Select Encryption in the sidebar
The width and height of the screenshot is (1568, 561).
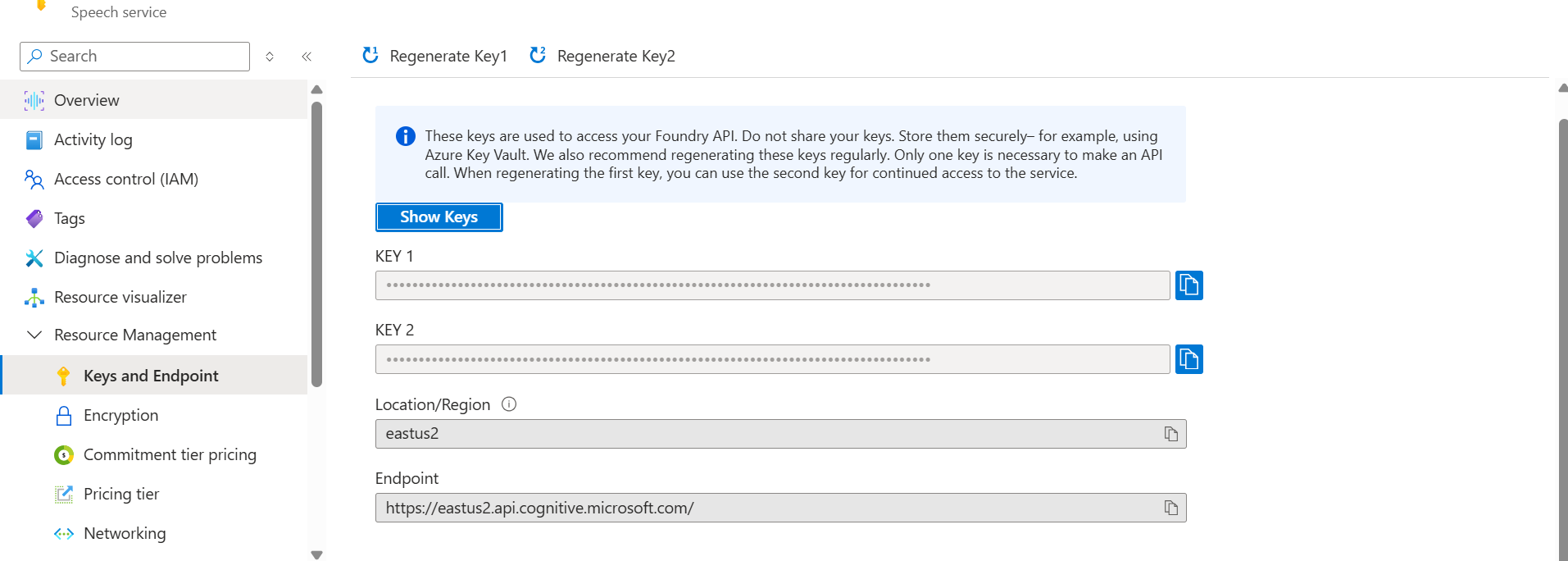click(120, 415)
